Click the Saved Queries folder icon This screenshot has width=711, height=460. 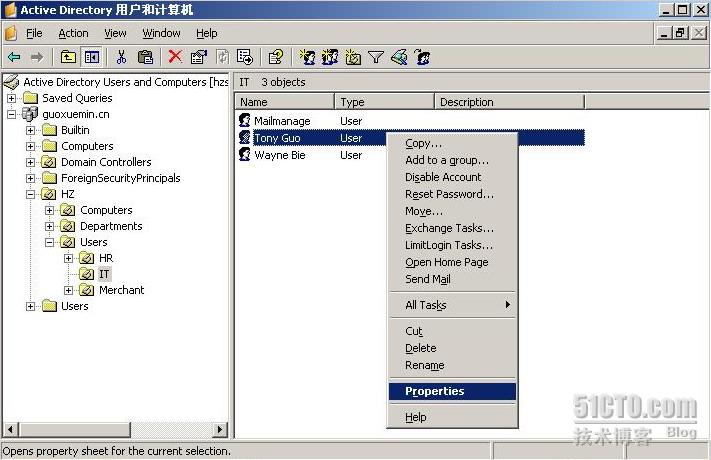point(30,98)
